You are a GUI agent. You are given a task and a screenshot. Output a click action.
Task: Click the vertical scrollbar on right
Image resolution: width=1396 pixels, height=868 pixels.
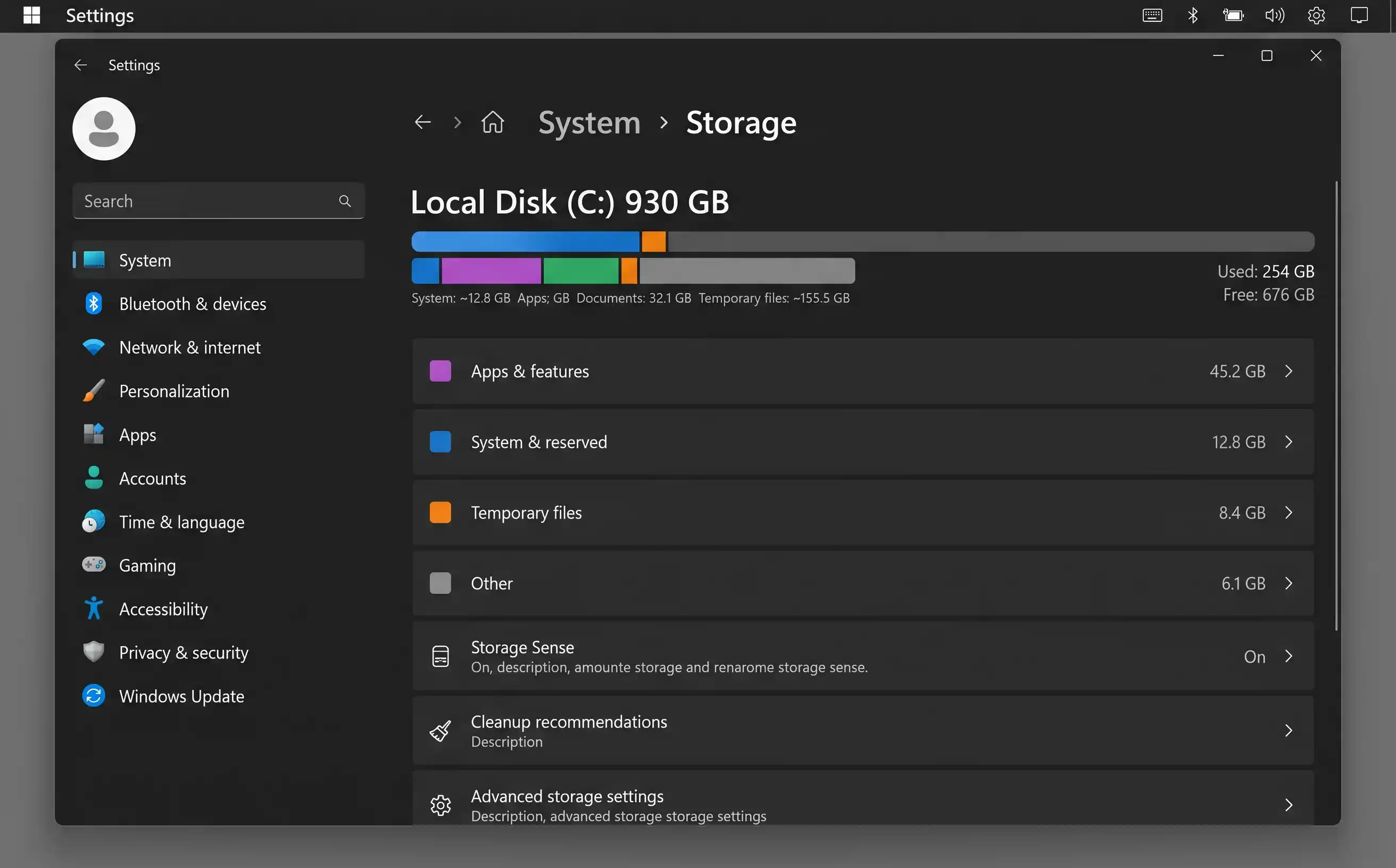tap(1336, 405)
